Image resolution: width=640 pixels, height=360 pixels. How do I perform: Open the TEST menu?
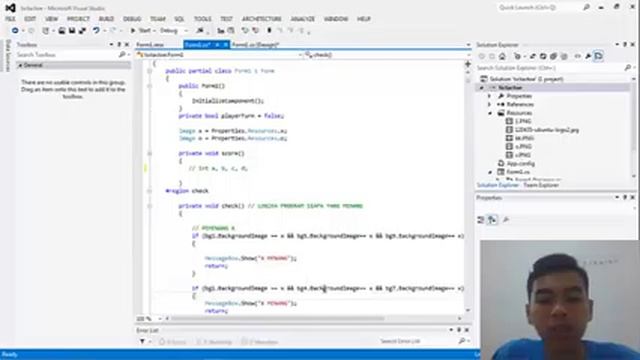pos(226,19)
